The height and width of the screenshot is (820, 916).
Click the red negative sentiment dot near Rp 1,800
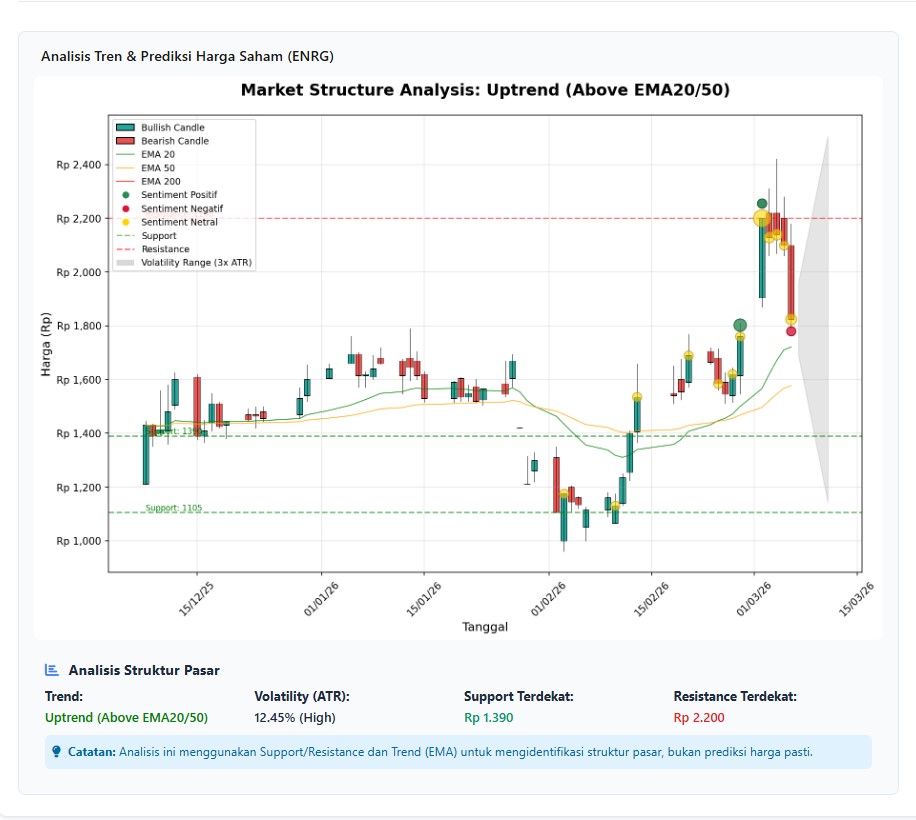click(791, 331)
